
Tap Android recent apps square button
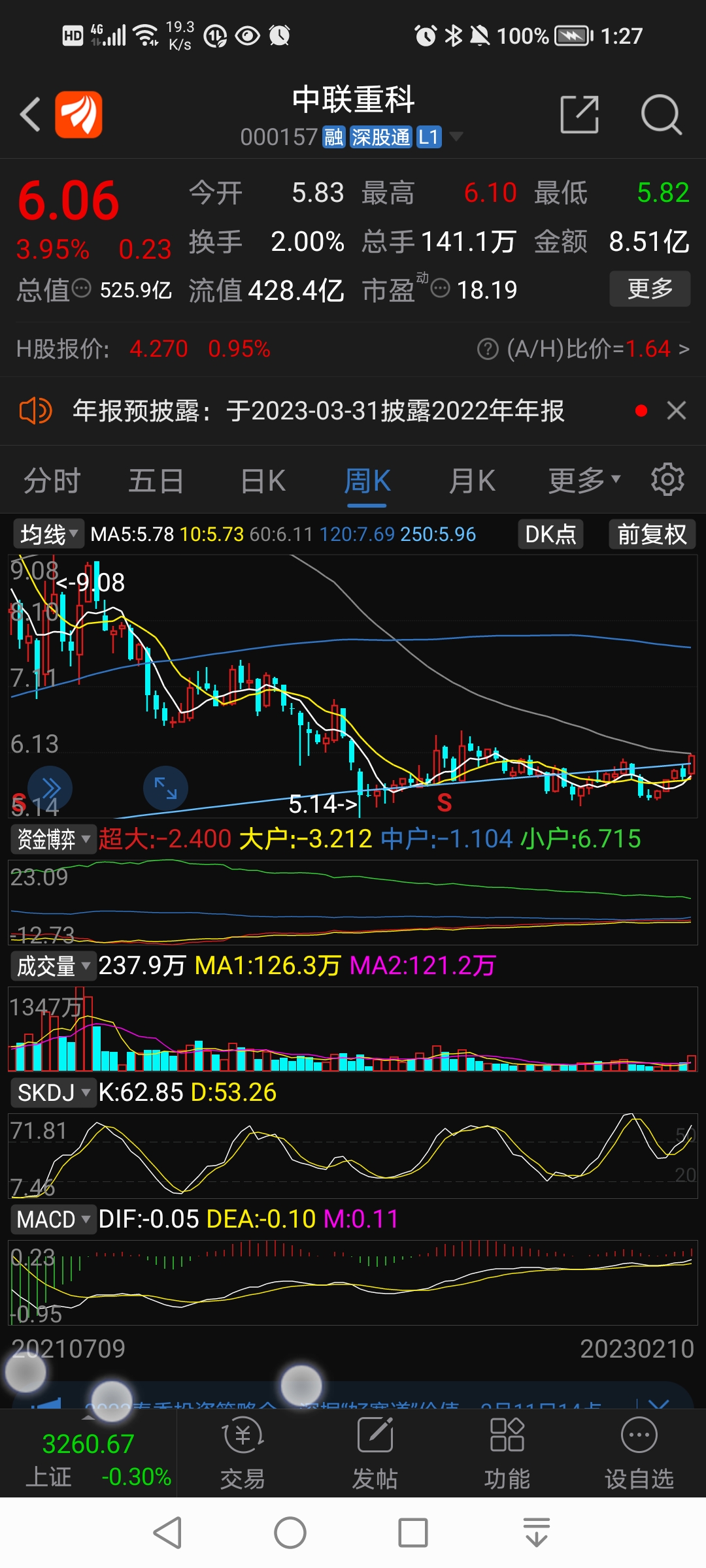click(413, 1533)
